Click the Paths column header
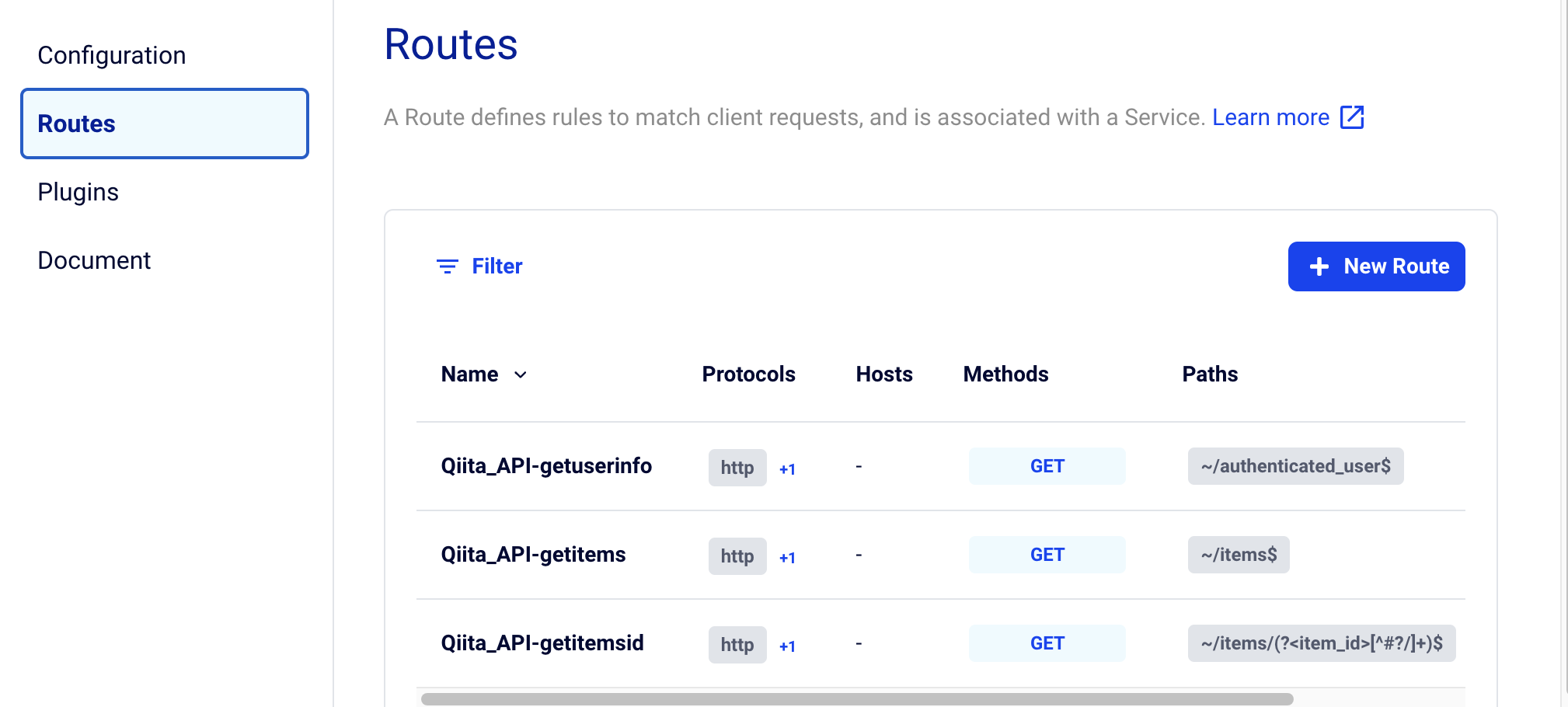The height and width of the screenshot is (707, 1568). pyautogui.click(x=1210, y=374)
